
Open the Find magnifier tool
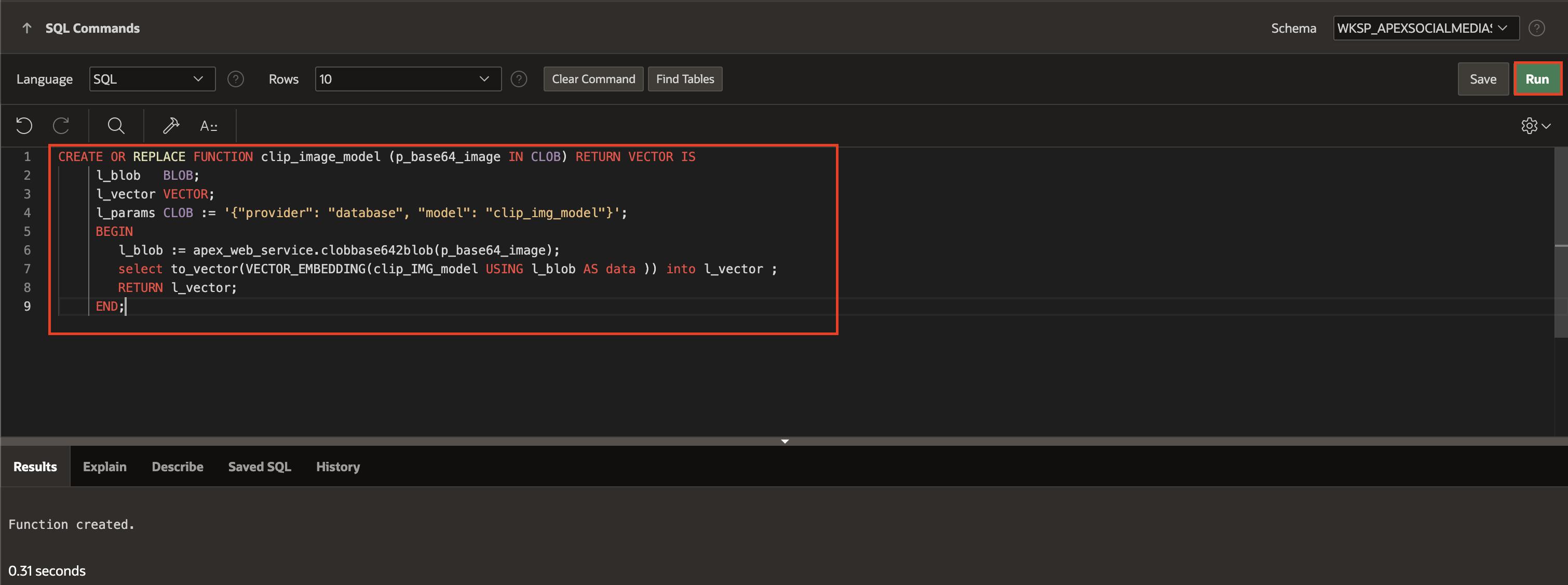coord(116,126)
